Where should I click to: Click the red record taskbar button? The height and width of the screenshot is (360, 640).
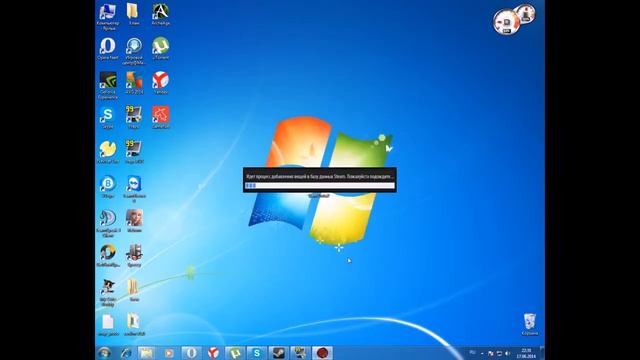coord(322,353)
